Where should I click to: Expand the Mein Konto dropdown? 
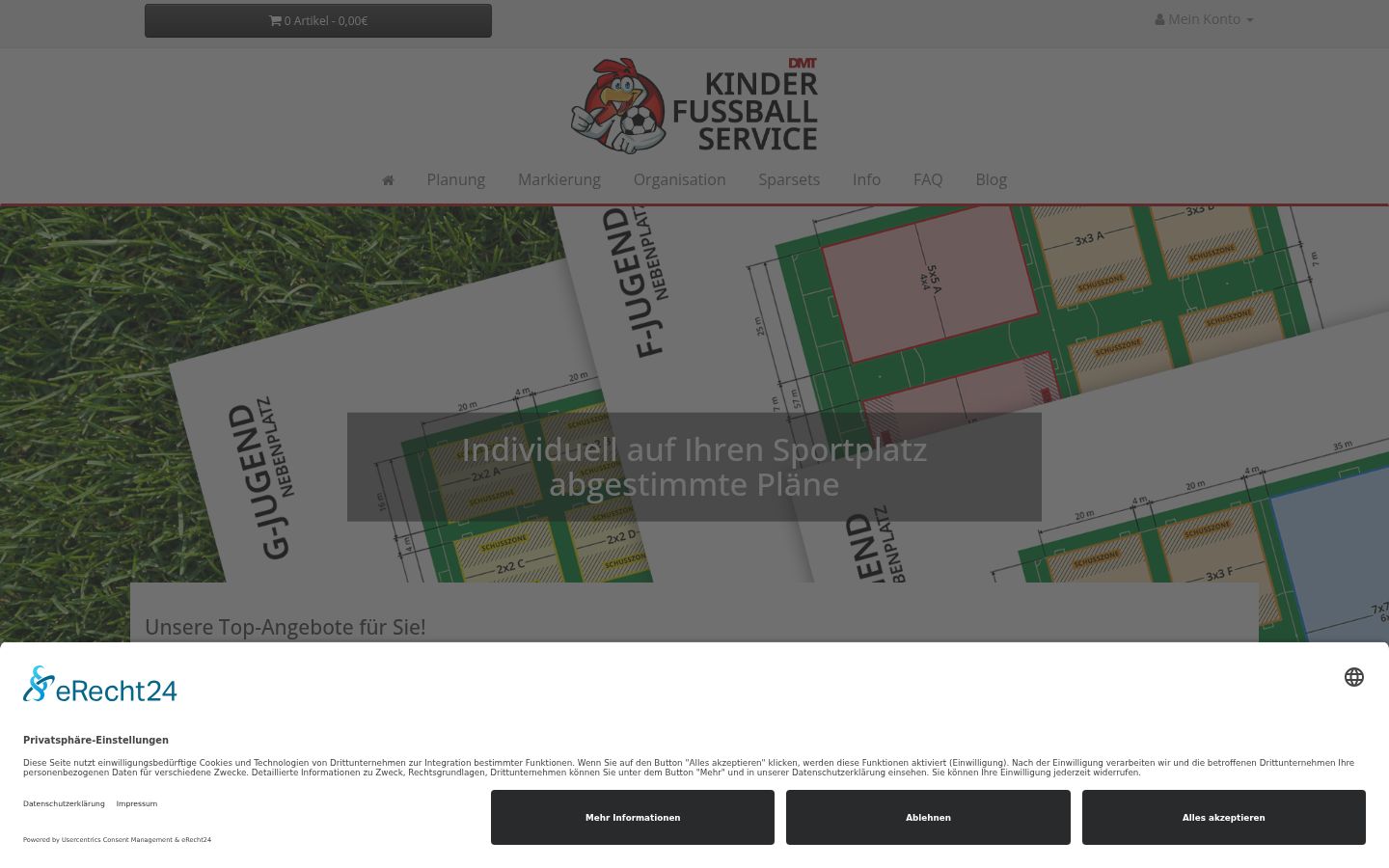coord(1204,19)
